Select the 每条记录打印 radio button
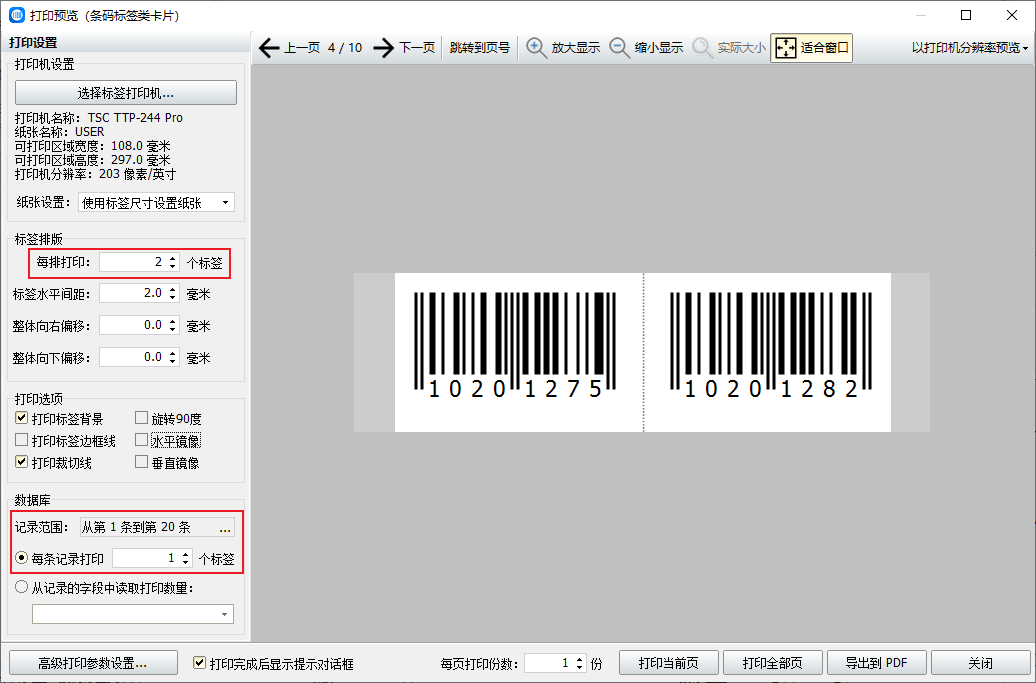 (22, 558)
